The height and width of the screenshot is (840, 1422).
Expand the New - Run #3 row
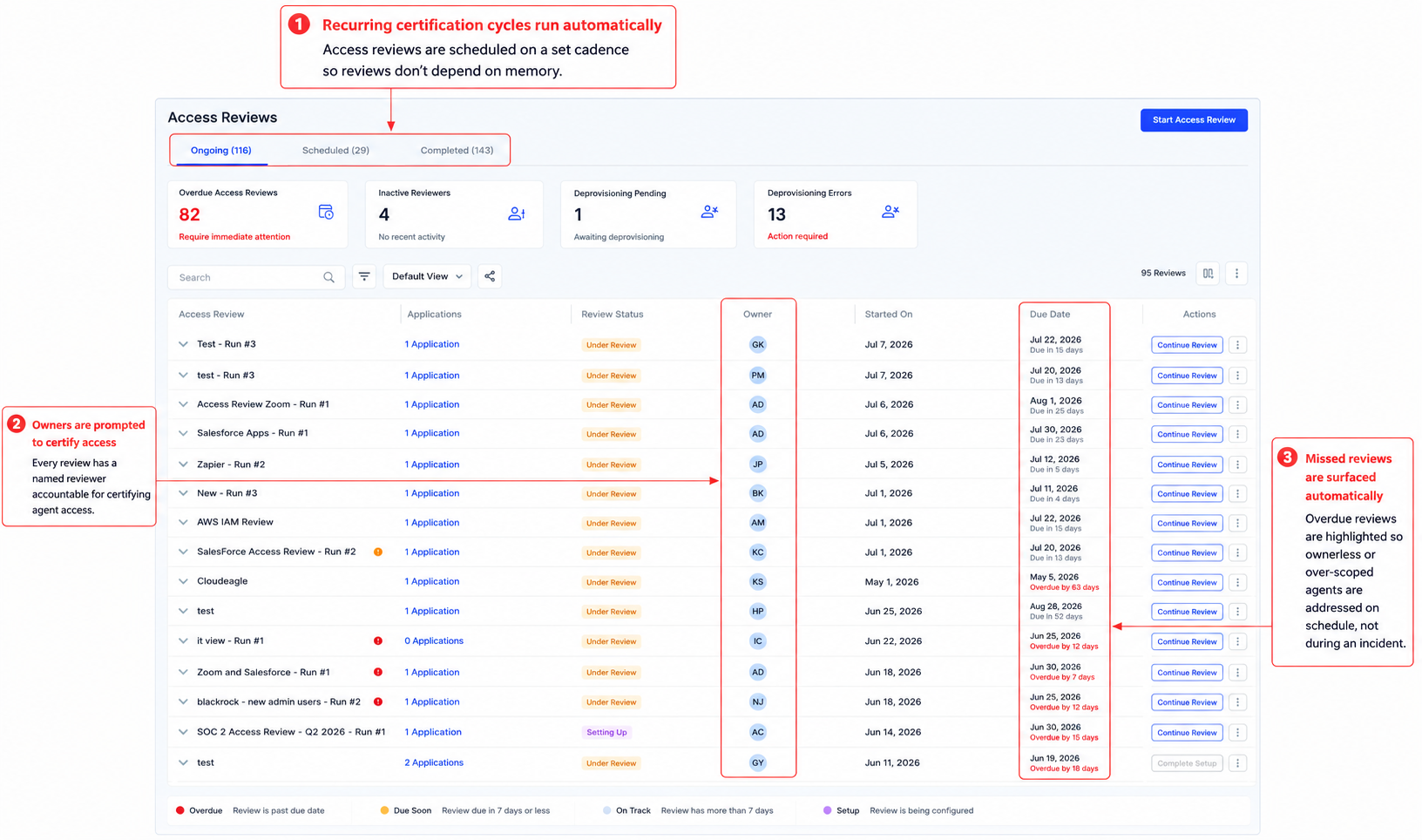tap(183, 493)
